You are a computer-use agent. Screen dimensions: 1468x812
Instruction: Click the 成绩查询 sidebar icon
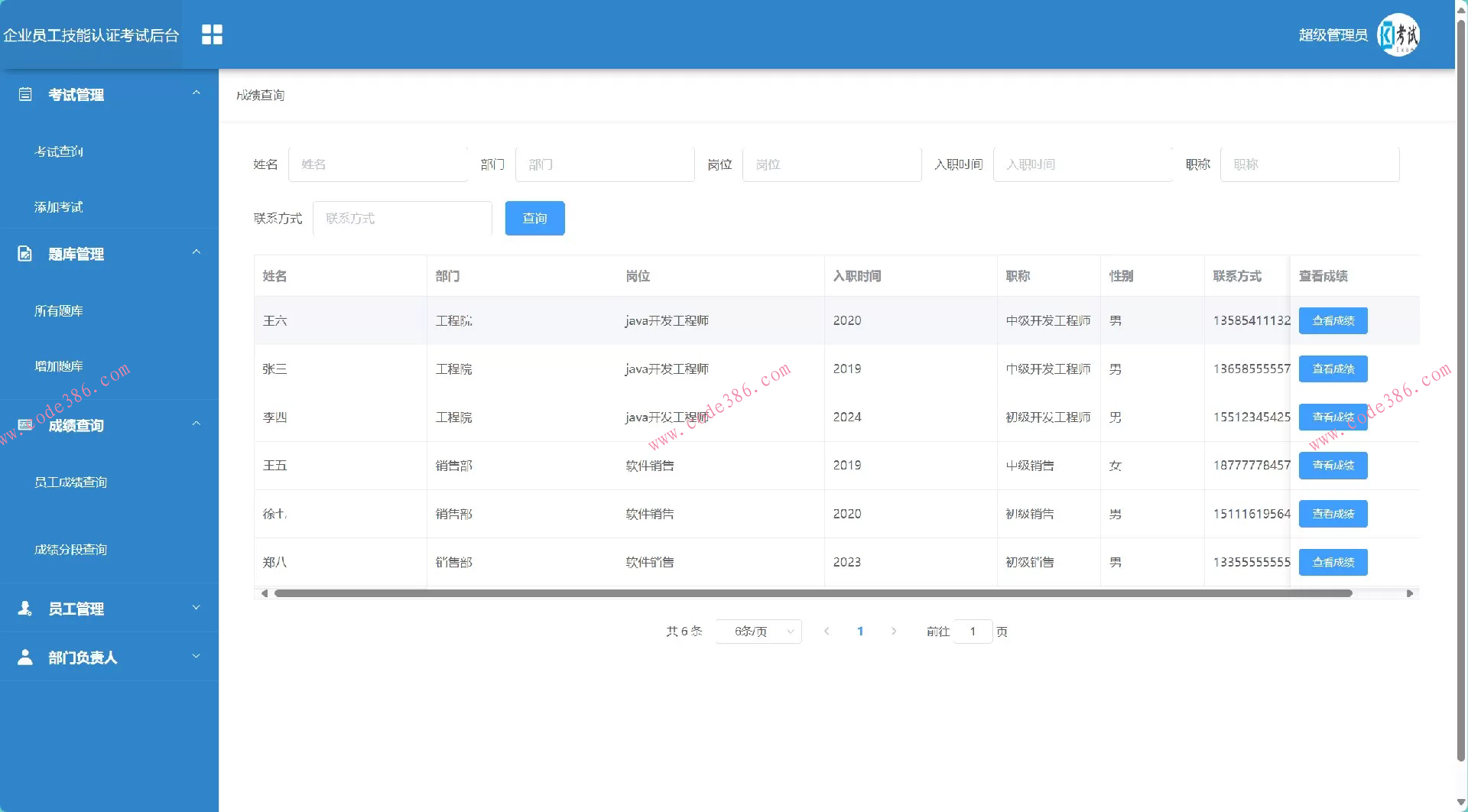click(x=25, y=425)
